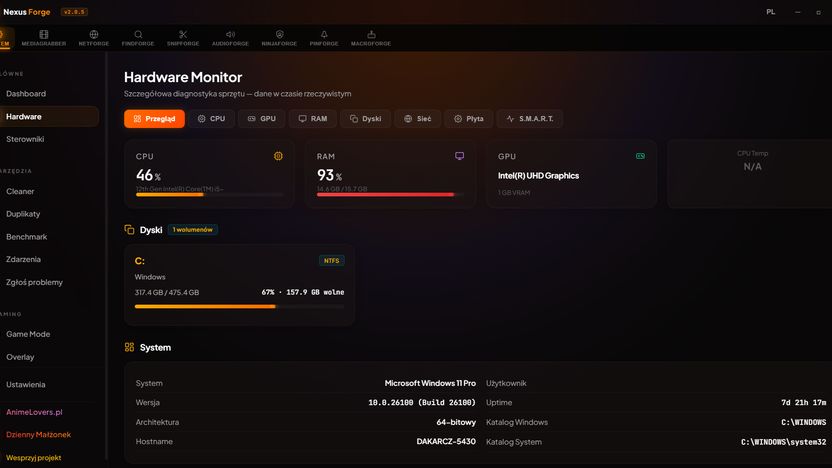Image resolution: width=832 pixels, height=468 pixels.
Task: Click the Nexus Forge app title
Action: pos(27,12)
